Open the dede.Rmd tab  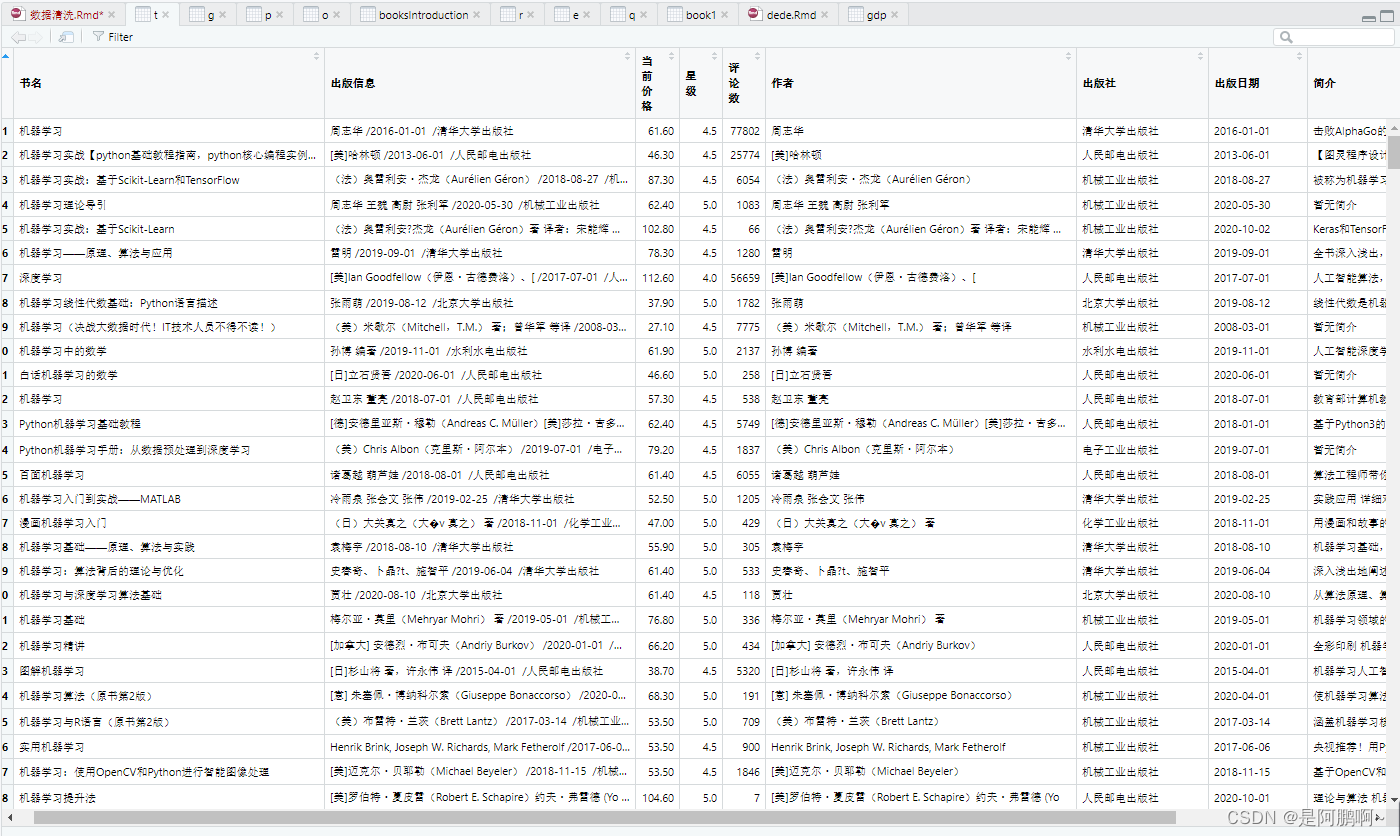click(x=786, y=15)
